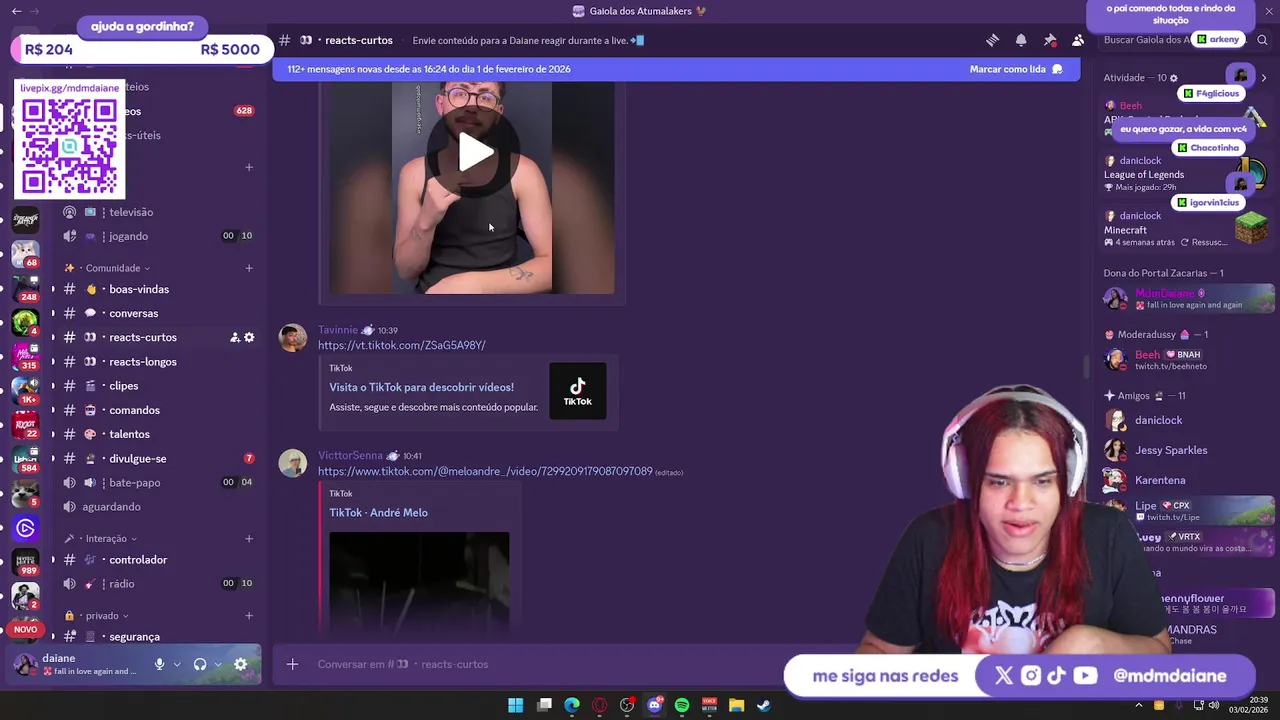Add a channel to Comunidade category
The image size is (1280, 720).
(x=249, y=268)
